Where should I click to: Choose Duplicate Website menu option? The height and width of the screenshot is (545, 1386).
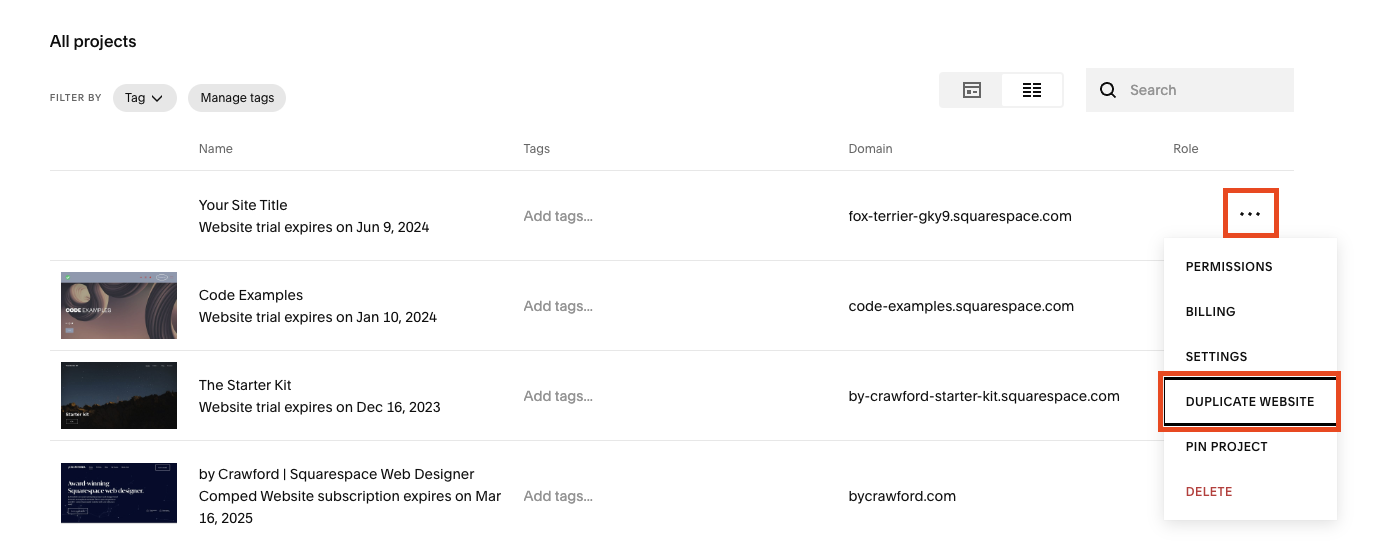click(1250, 402)
